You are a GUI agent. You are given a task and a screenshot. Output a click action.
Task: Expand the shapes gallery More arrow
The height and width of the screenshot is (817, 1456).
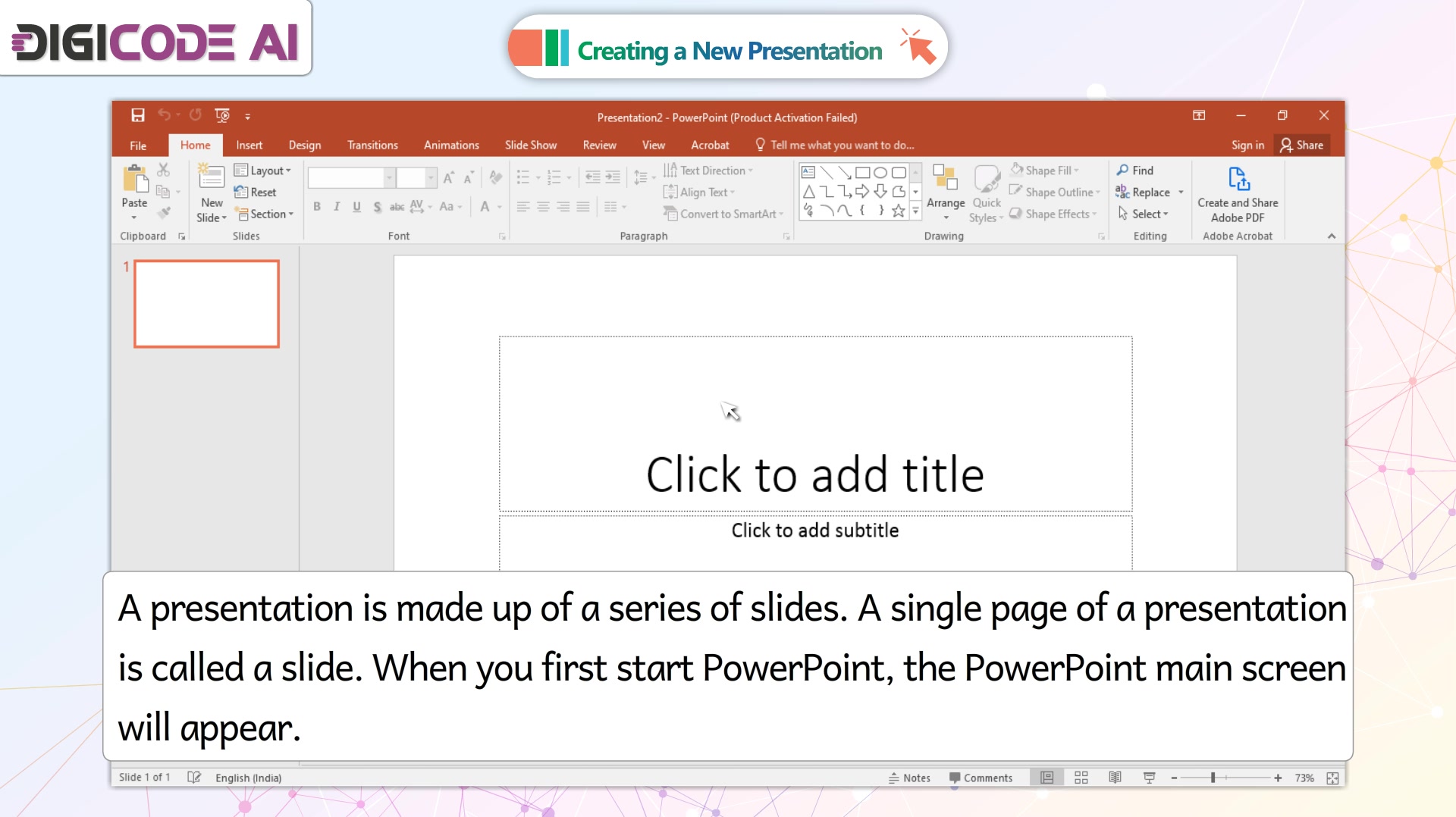click(915, 211)
